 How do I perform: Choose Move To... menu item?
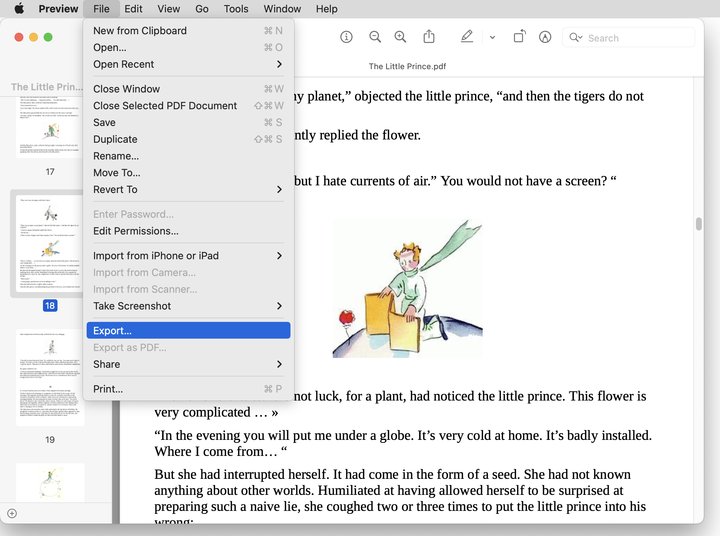pyautogui.click(x=188, y=173)
